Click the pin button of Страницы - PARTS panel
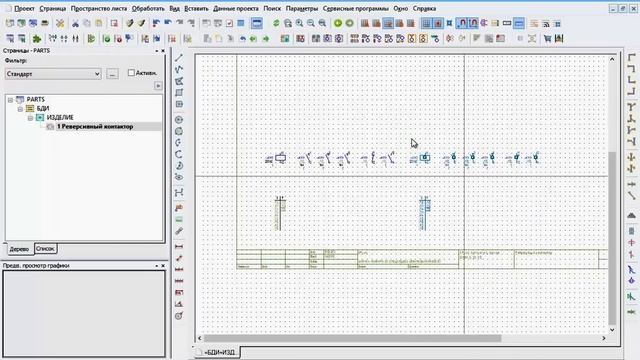The height and width of the screenshot is (360, 640). click(156, 51)
